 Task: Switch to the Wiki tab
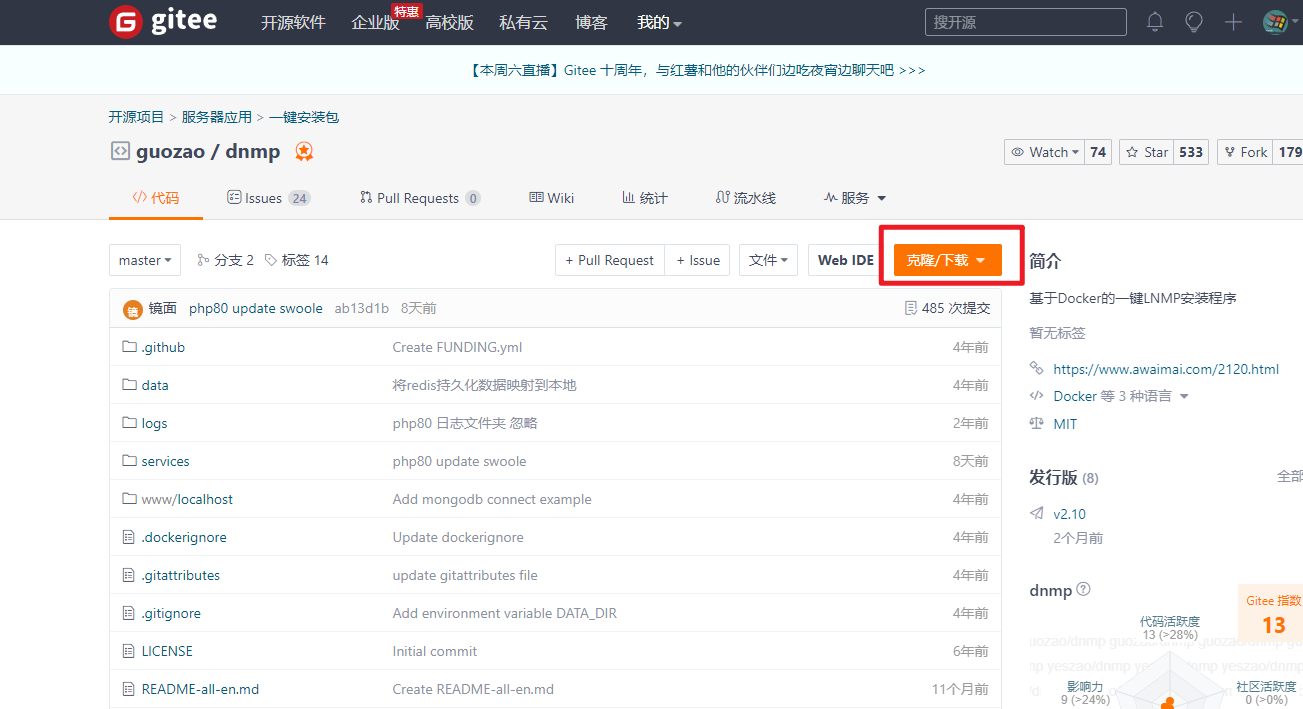coord(551,197)
